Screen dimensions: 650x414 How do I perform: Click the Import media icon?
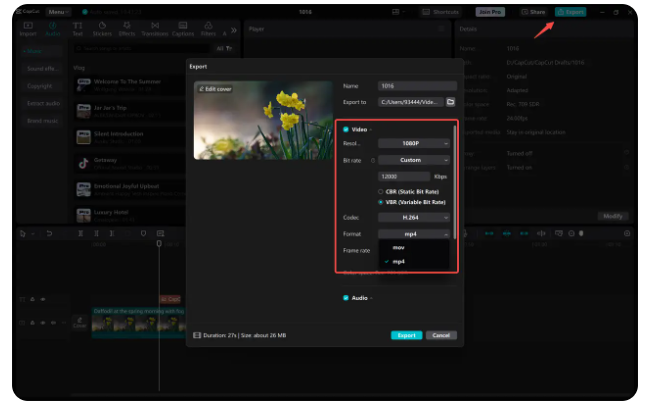pos(27,28)
